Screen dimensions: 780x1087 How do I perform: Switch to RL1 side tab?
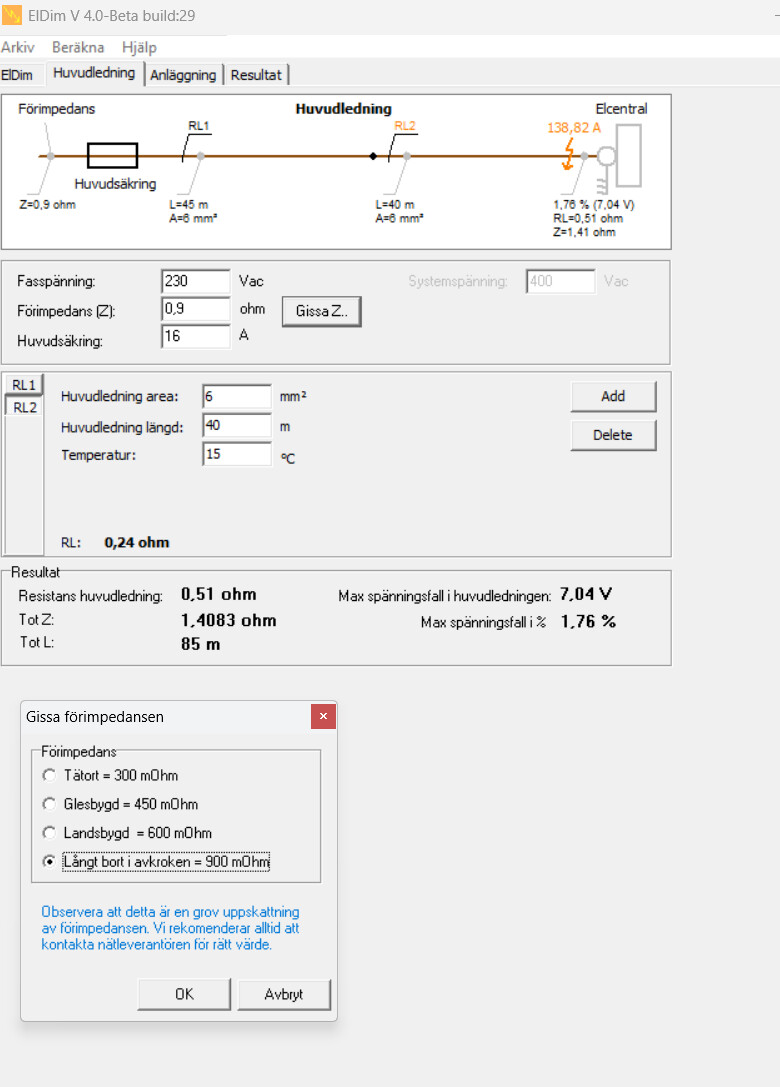click(24, 385)
